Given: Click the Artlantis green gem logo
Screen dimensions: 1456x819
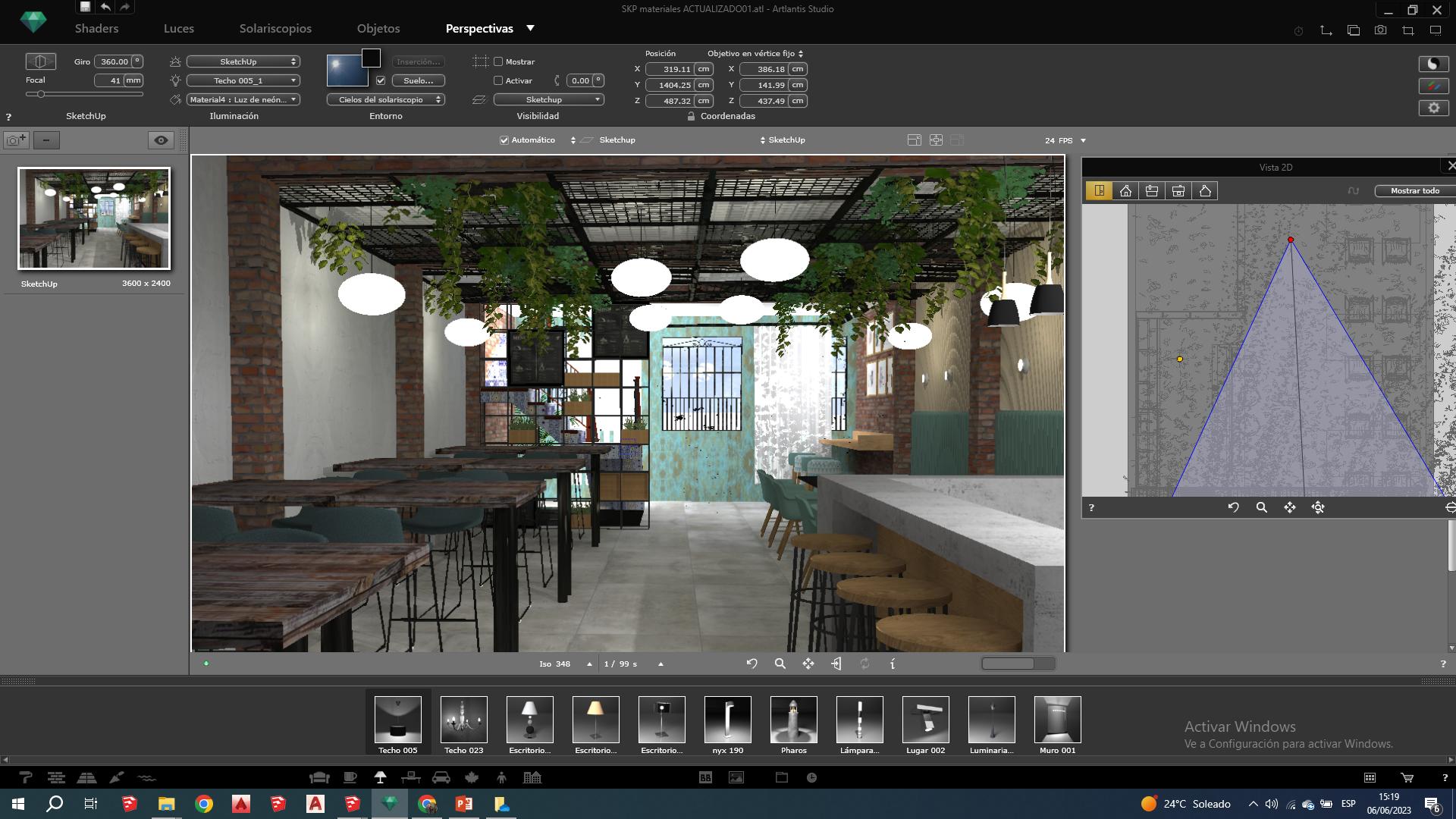Looking at the screenshot, I should [x=33, y=21].
